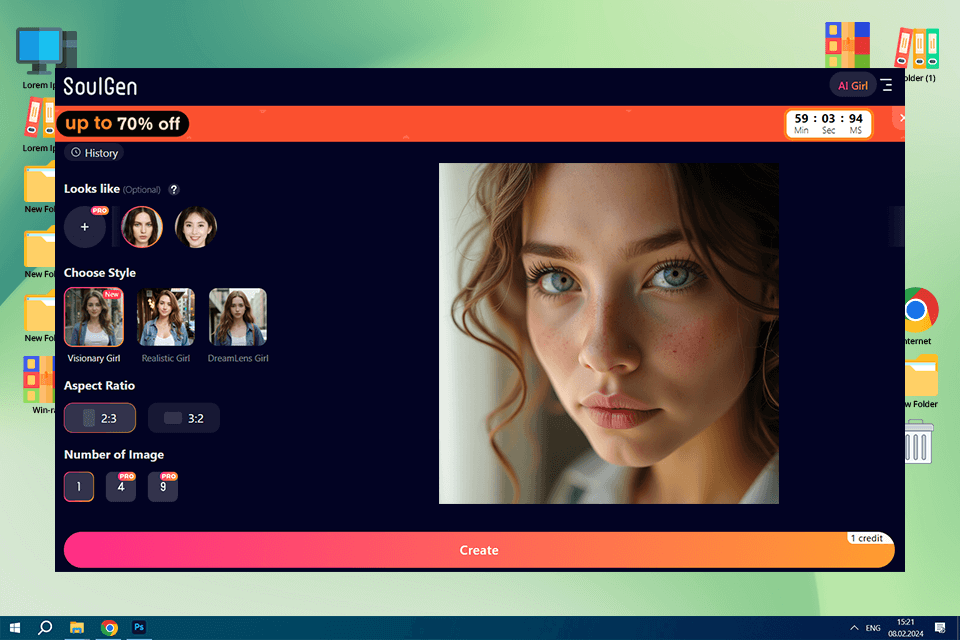
Task: Select the Recycle Bin desktop icon
Action: [x=918, y=442]
